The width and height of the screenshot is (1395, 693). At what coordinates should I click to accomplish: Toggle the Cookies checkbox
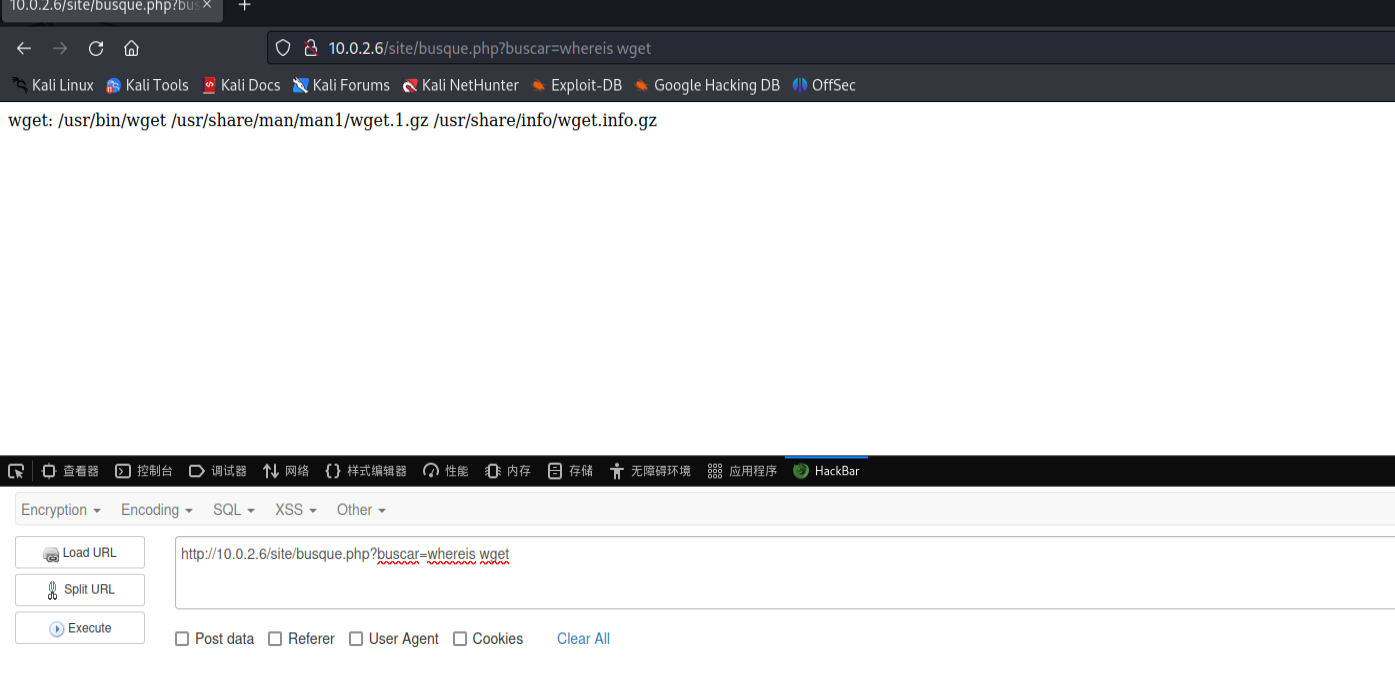460,639
